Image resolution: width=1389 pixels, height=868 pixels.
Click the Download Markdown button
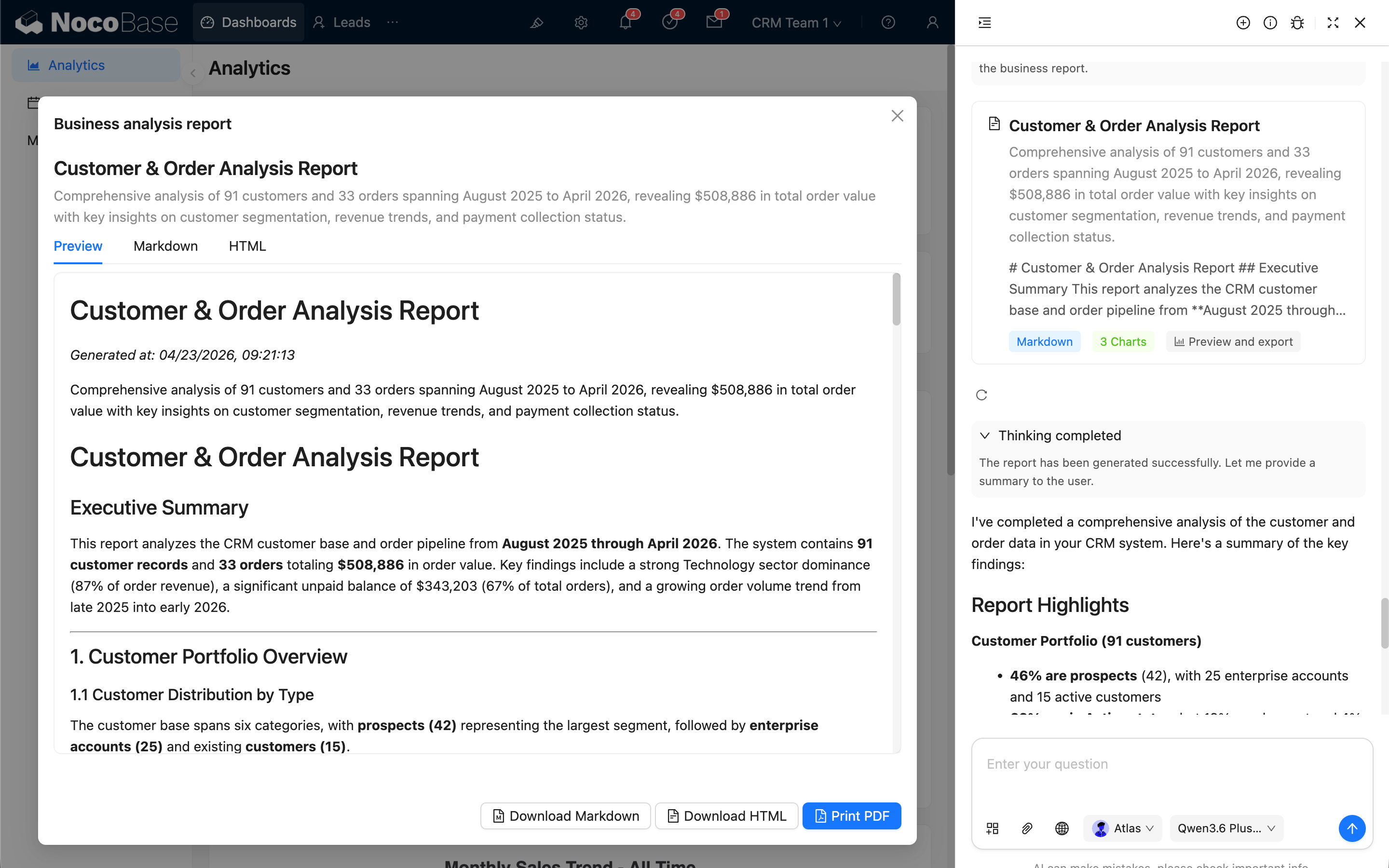565,816
